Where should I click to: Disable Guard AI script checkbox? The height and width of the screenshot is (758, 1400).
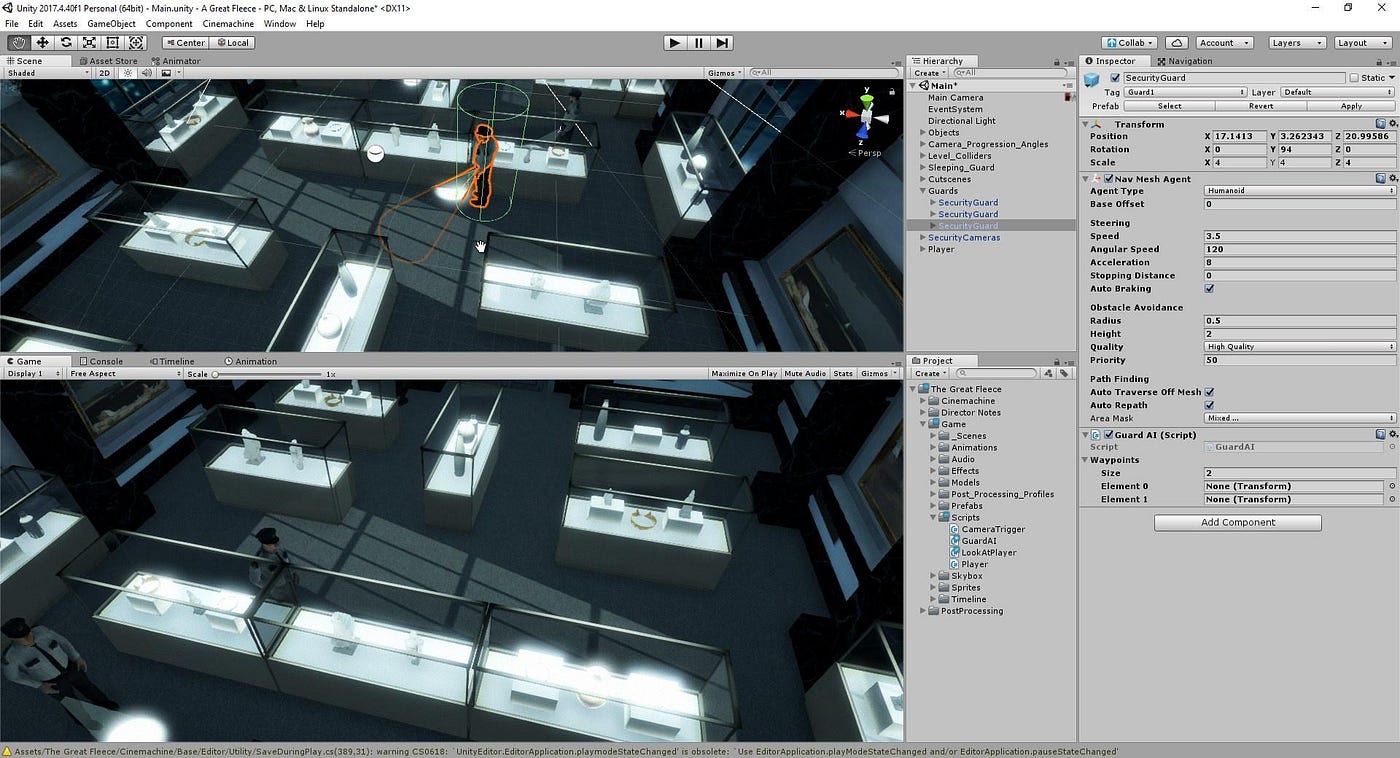(1108, 435)
